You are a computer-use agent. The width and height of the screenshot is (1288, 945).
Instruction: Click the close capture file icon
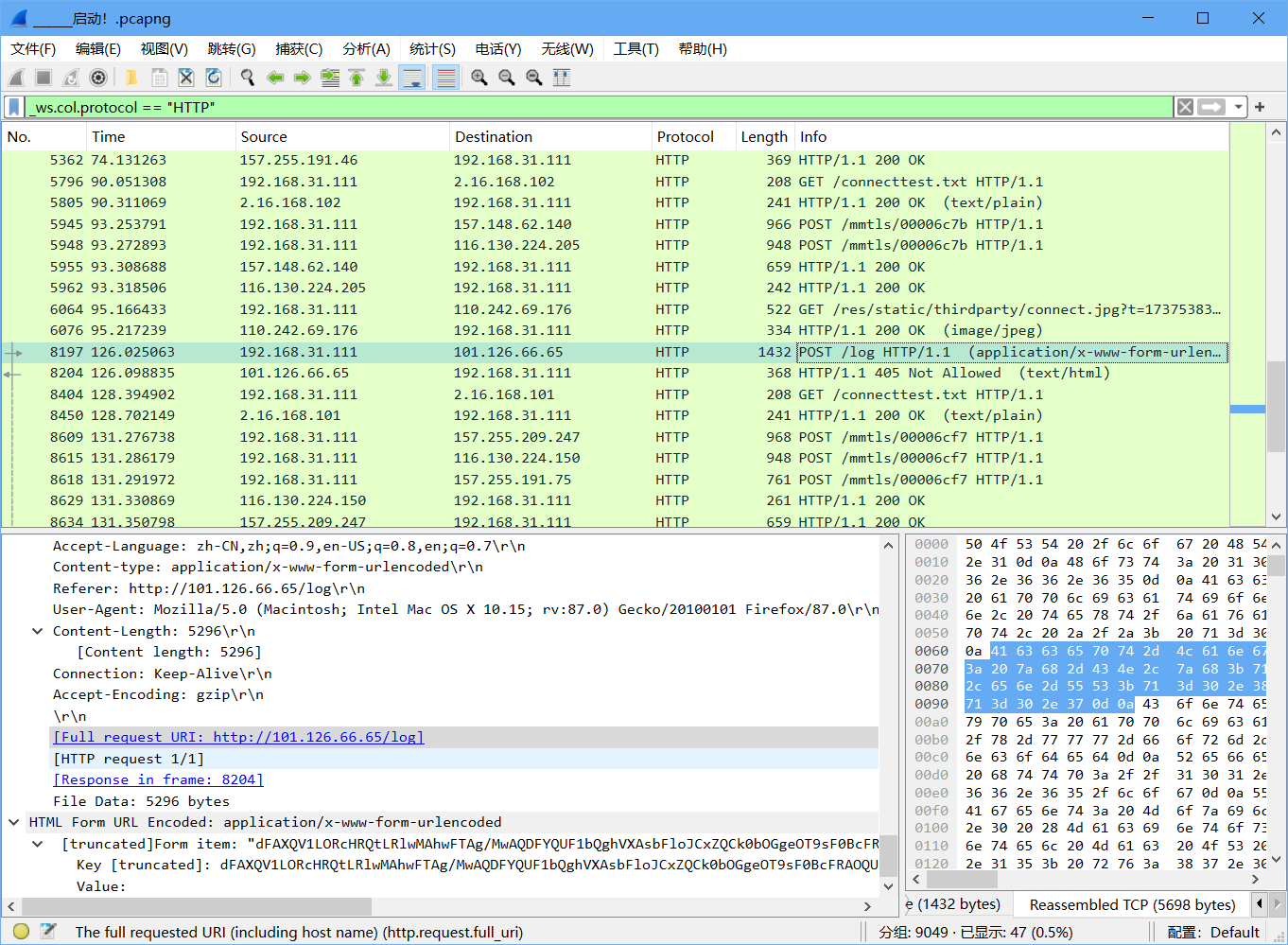(x=186, y=78)
